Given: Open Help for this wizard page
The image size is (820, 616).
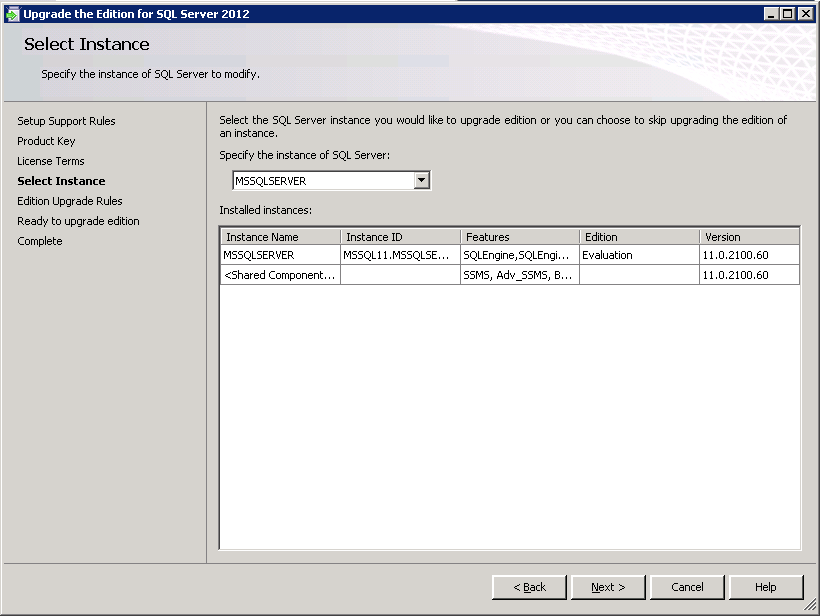Looking at the screenshot, I should 766,587.
